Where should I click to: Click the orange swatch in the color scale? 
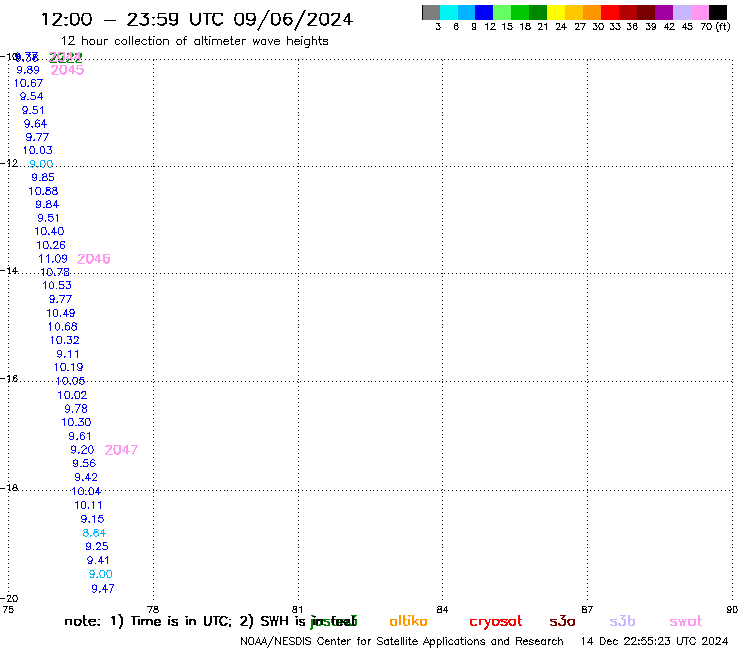(x=592, y=12)
